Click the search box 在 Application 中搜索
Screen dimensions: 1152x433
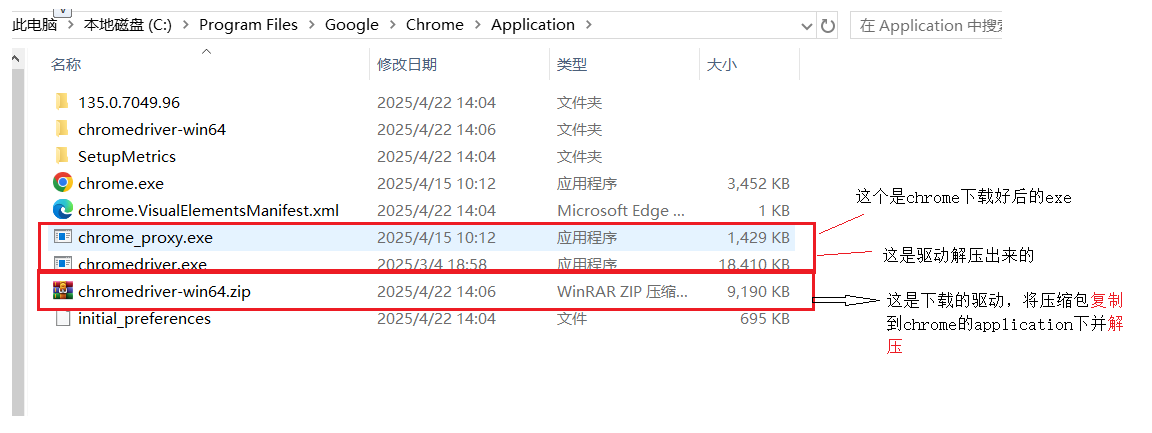[x=926, y=26]
